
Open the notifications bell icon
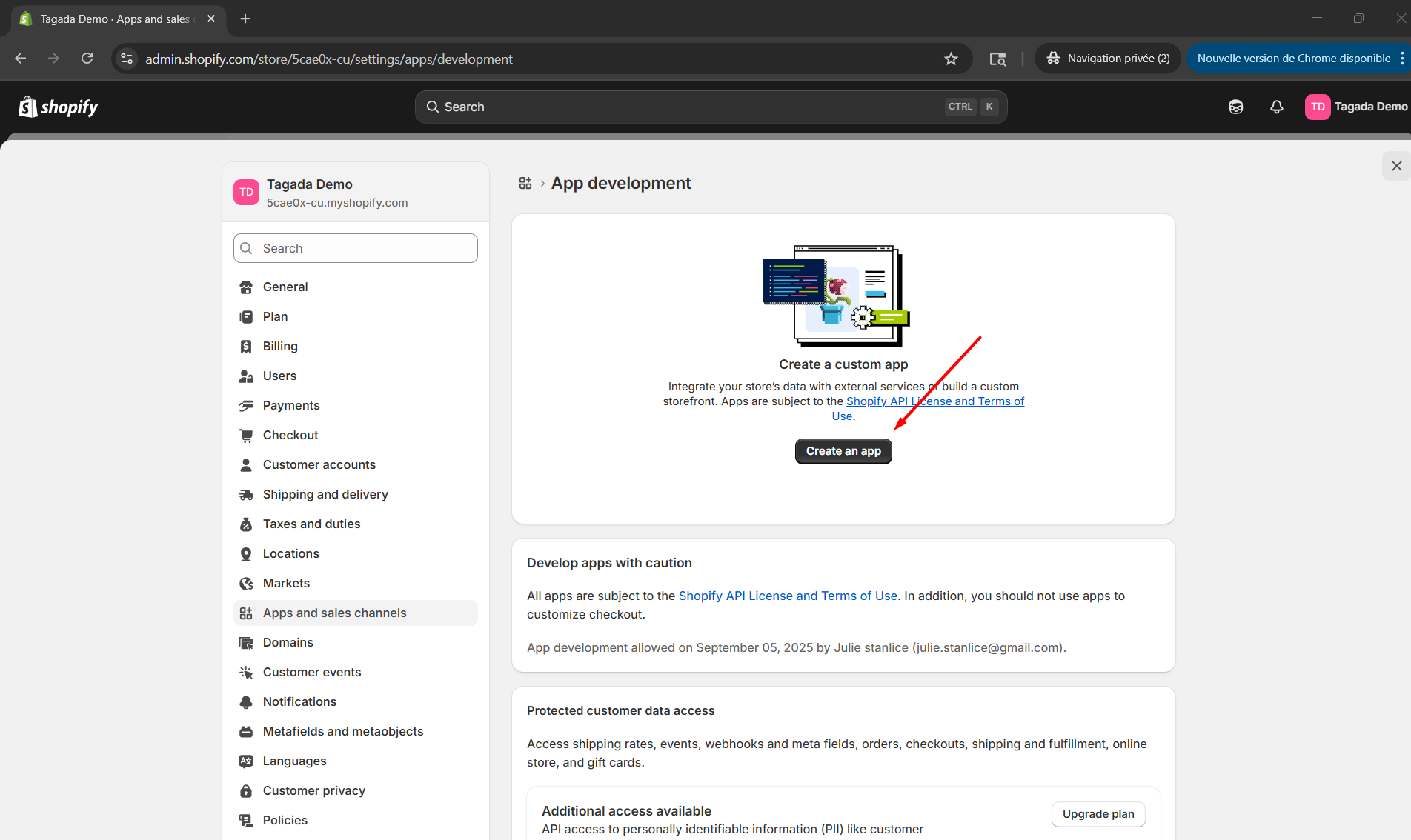(1276, 107)
